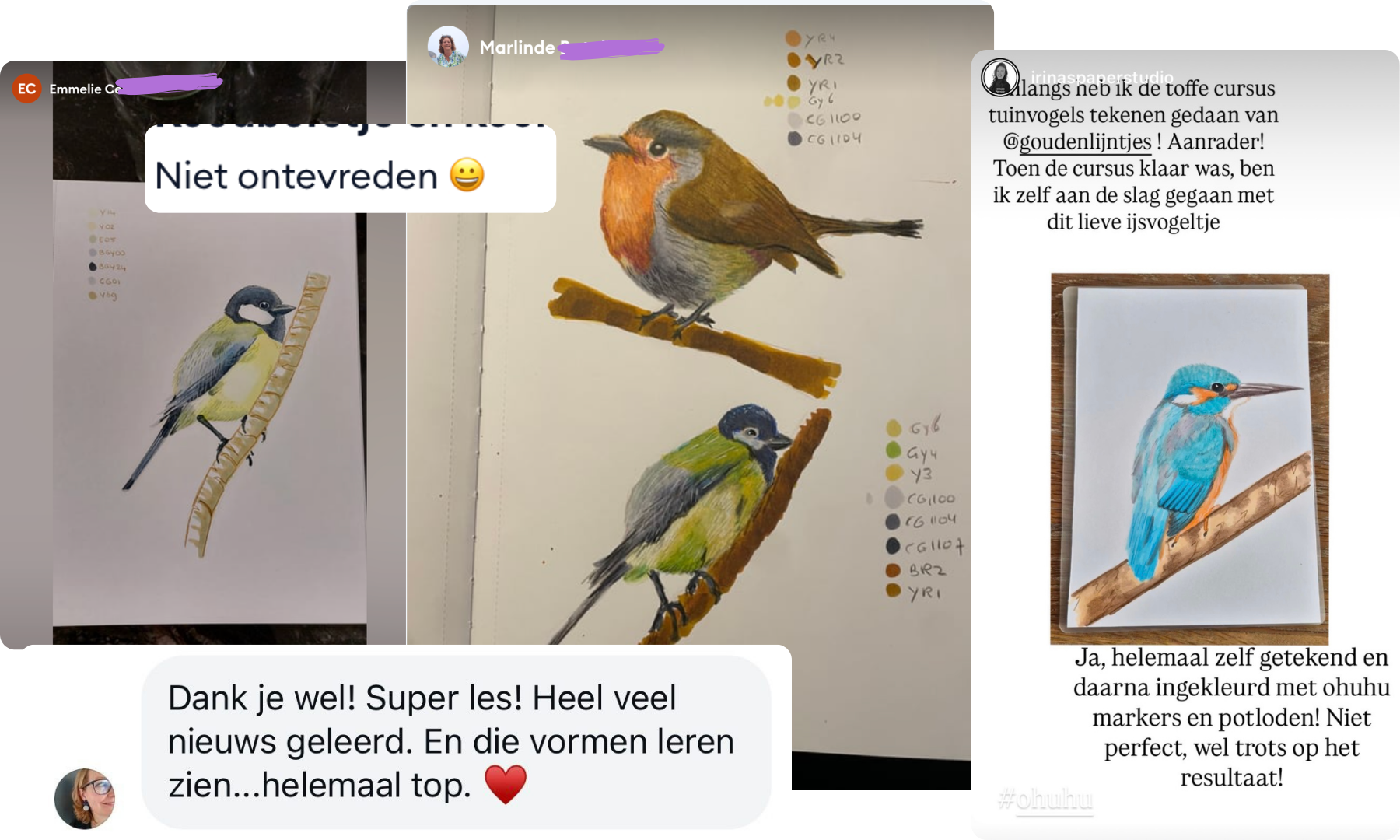Open the irinaspaperstudio profile picture

(x=1000, y=78)
